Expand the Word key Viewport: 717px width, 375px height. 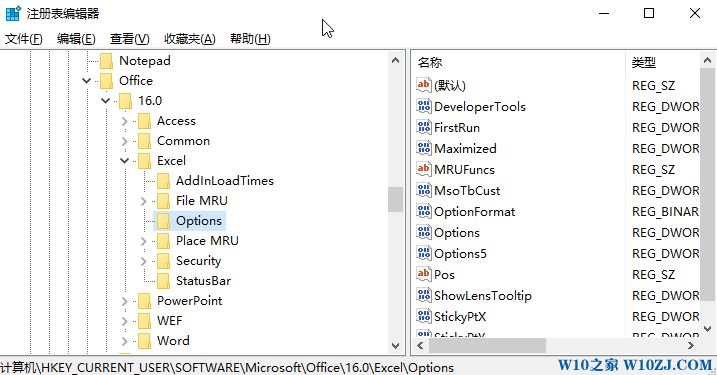pos(124,341)
